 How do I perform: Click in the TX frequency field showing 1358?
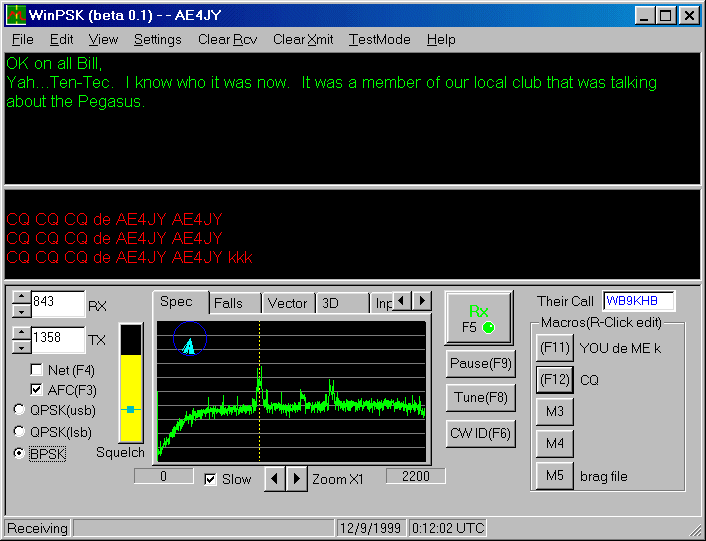[58, 340]
